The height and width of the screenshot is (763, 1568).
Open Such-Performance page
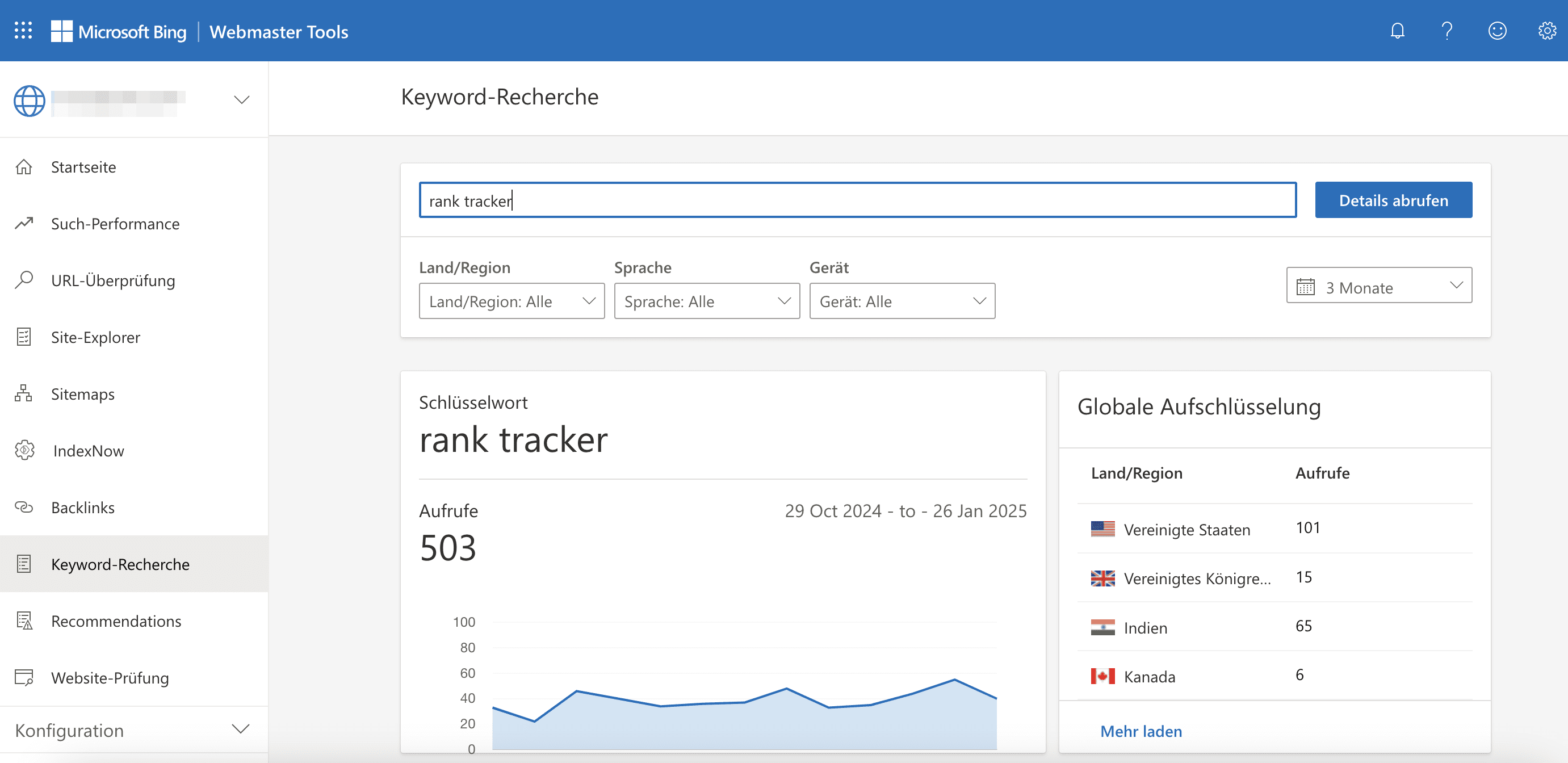click(134, 224)
